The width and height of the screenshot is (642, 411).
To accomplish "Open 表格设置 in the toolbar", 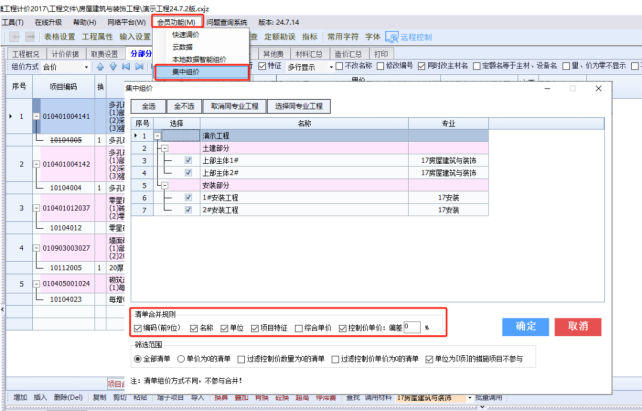I will click(59, 37).
